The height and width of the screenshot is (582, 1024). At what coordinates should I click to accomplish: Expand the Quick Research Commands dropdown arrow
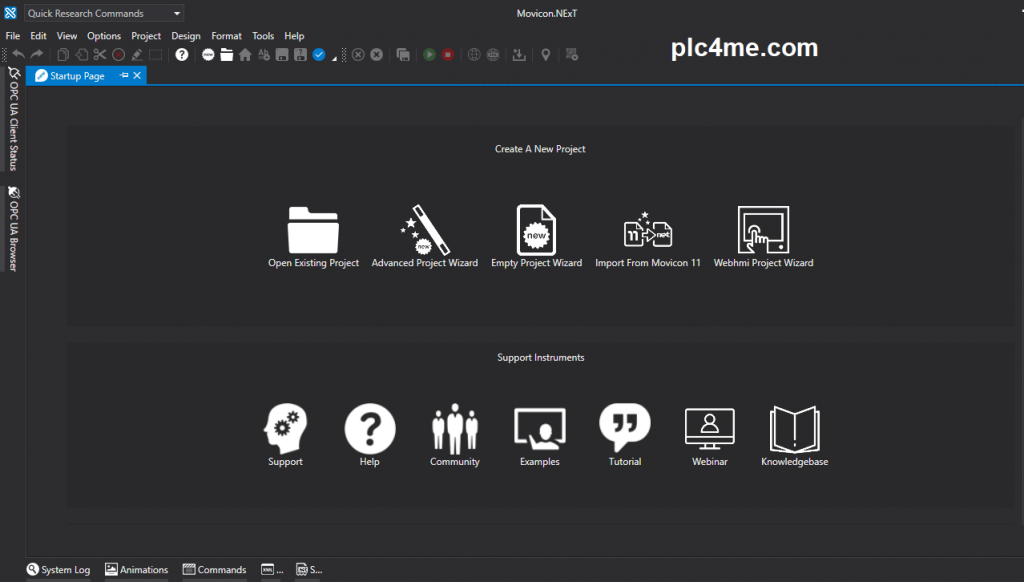pos(177,13)
